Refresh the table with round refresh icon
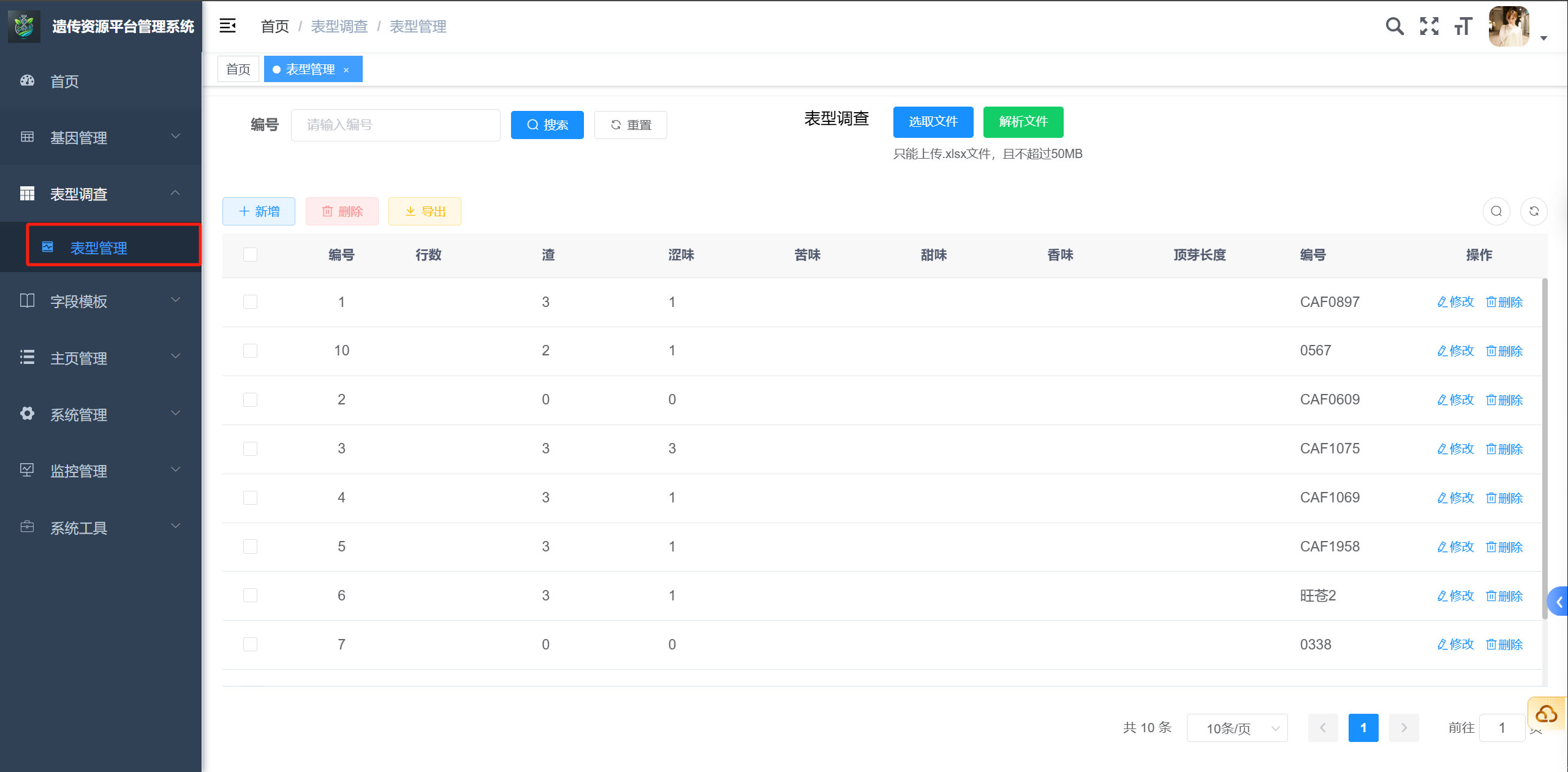 (1534, 211)
